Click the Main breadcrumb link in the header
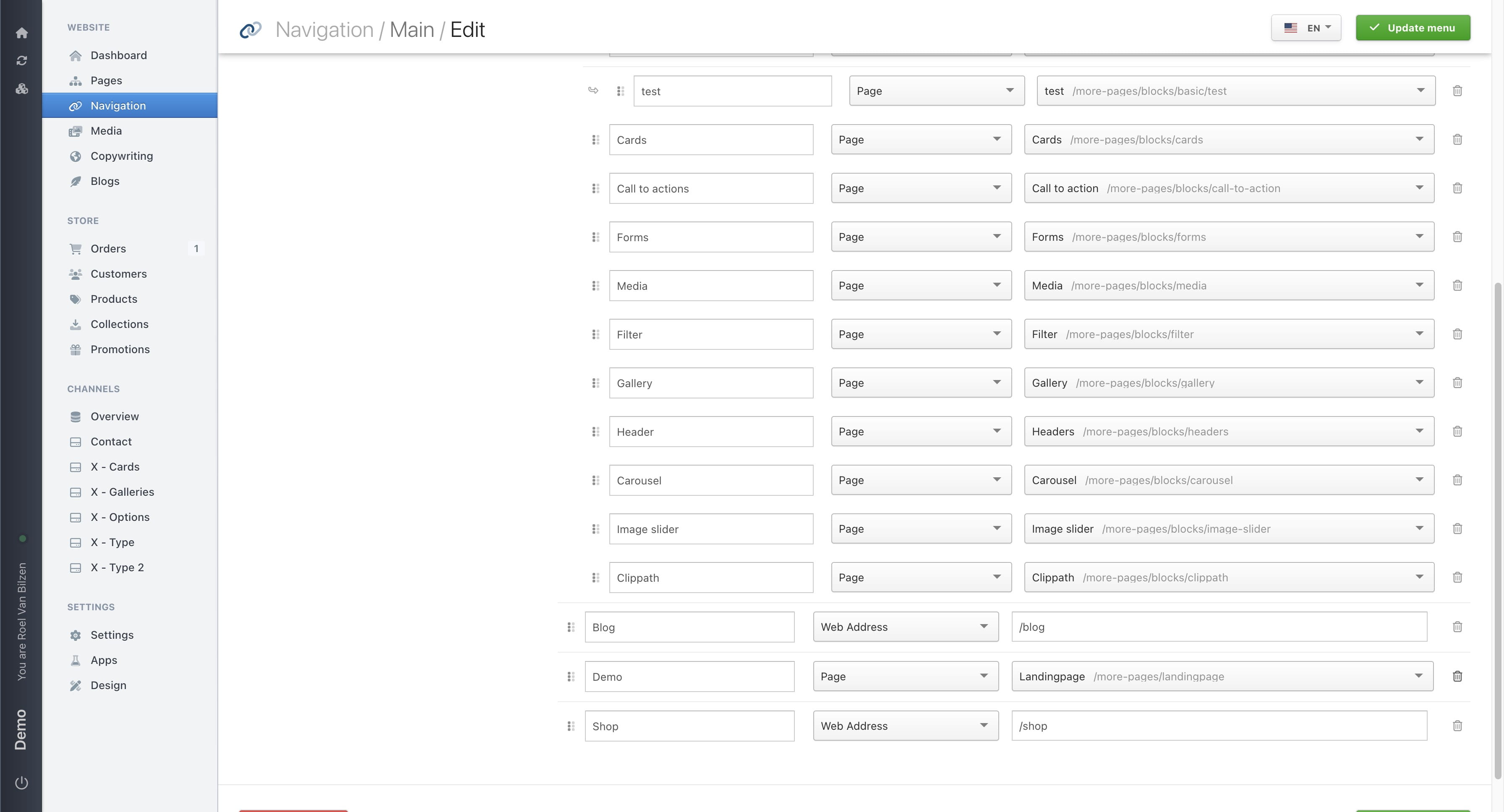This screenshot has height=812, width=1504. pyautogui.click(x=412, y=30)
